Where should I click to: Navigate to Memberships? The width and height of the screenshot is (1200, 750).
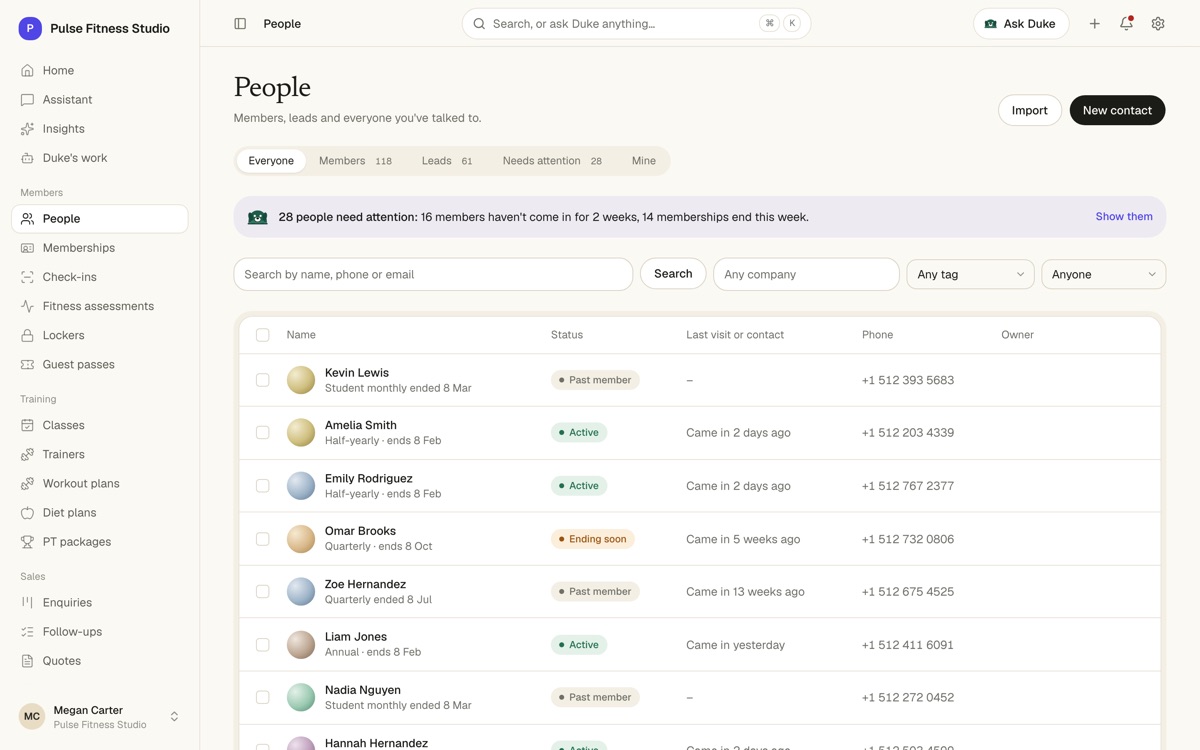coord(99,248)
